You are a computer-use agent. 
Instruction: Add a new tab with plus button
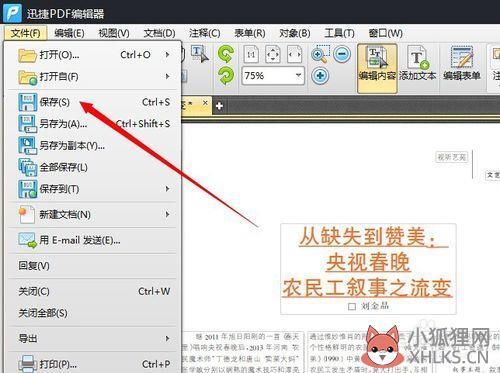tap(219, 106)
